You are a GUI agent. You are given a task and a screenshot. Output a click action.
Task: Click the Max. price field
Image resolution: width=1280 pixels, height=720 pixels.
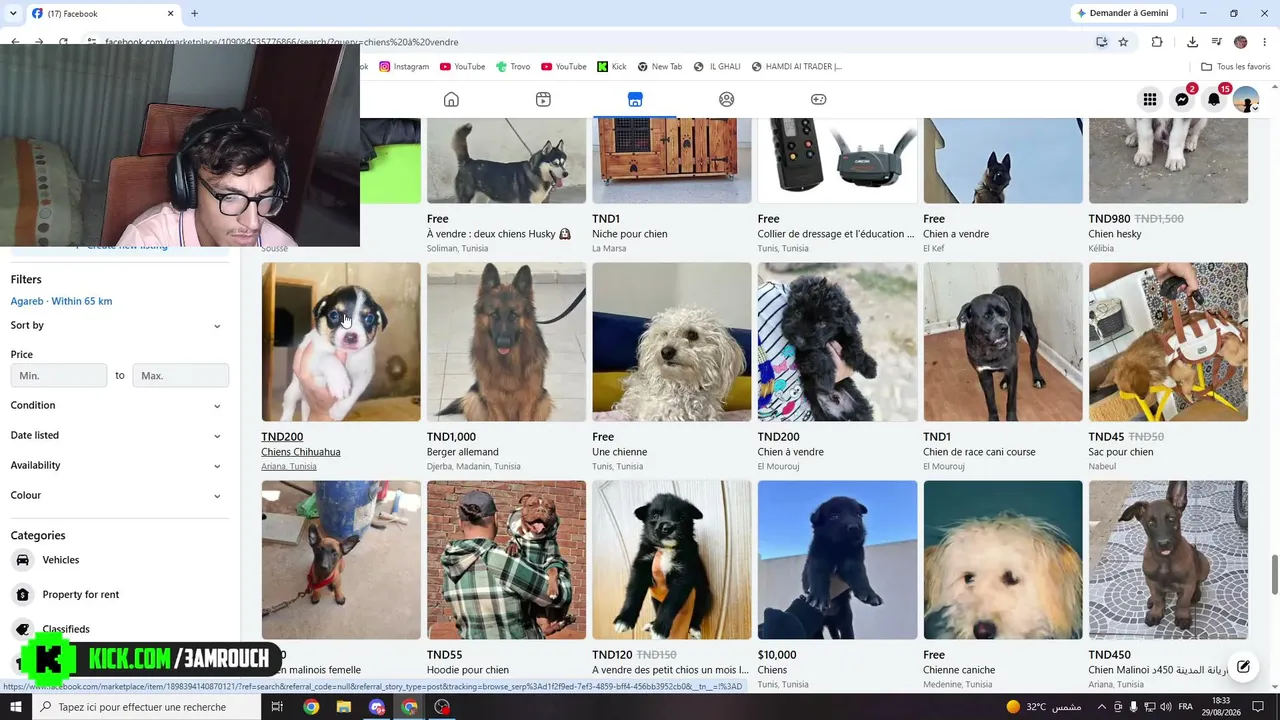tap(180, 375)
